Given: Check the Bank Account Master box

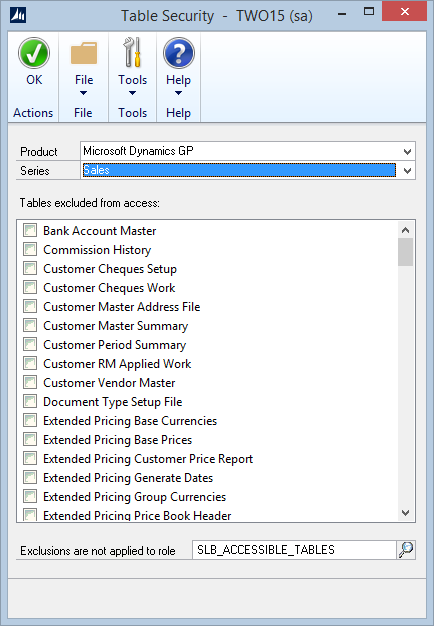Looking at the screenshot, I should [x=30, y=230].
